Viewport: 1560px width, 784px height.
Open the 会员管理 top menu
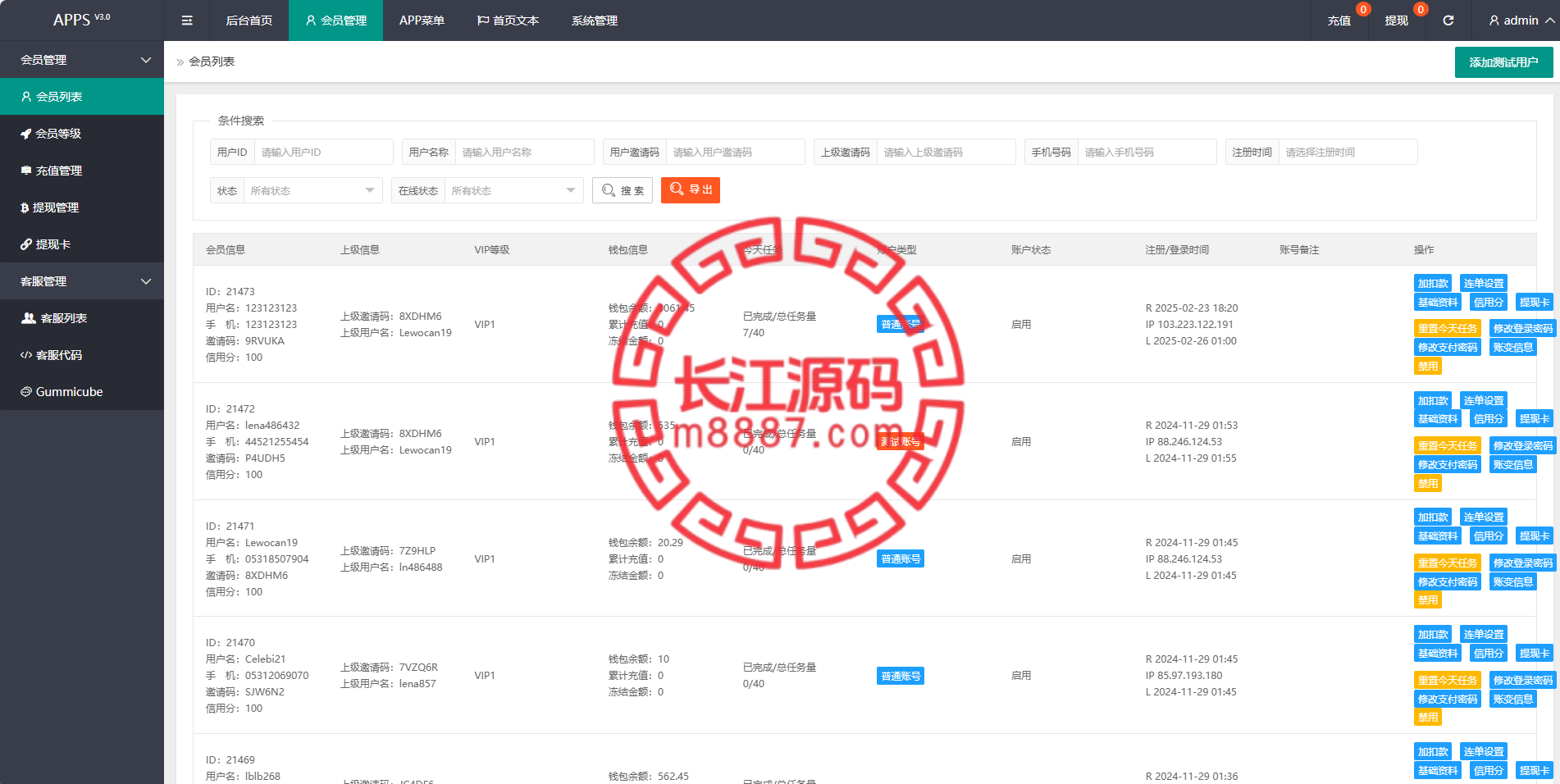click(x=336, y=21)
